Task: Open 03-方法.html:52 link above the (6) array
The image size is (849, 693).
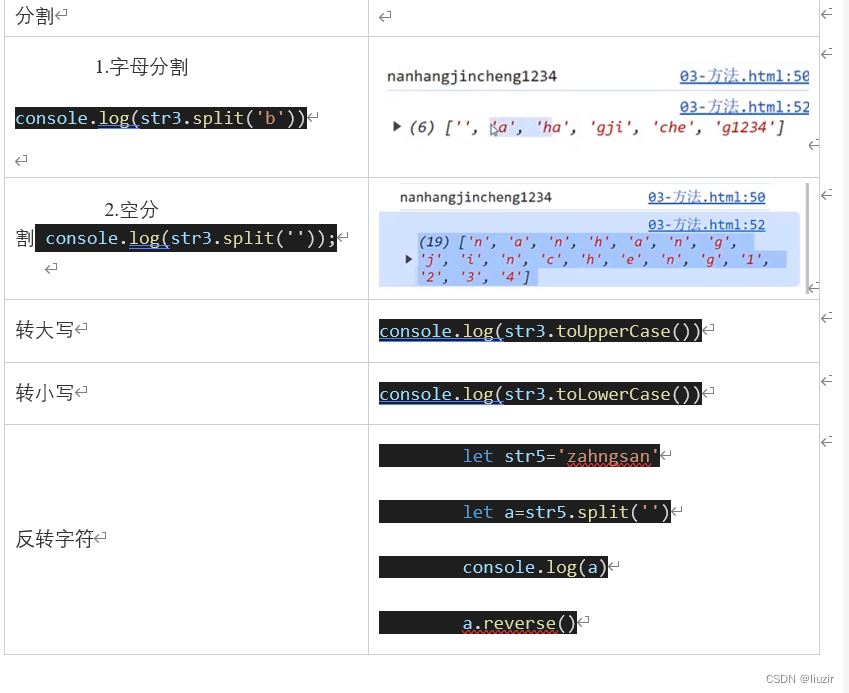Action: [744, 107]
